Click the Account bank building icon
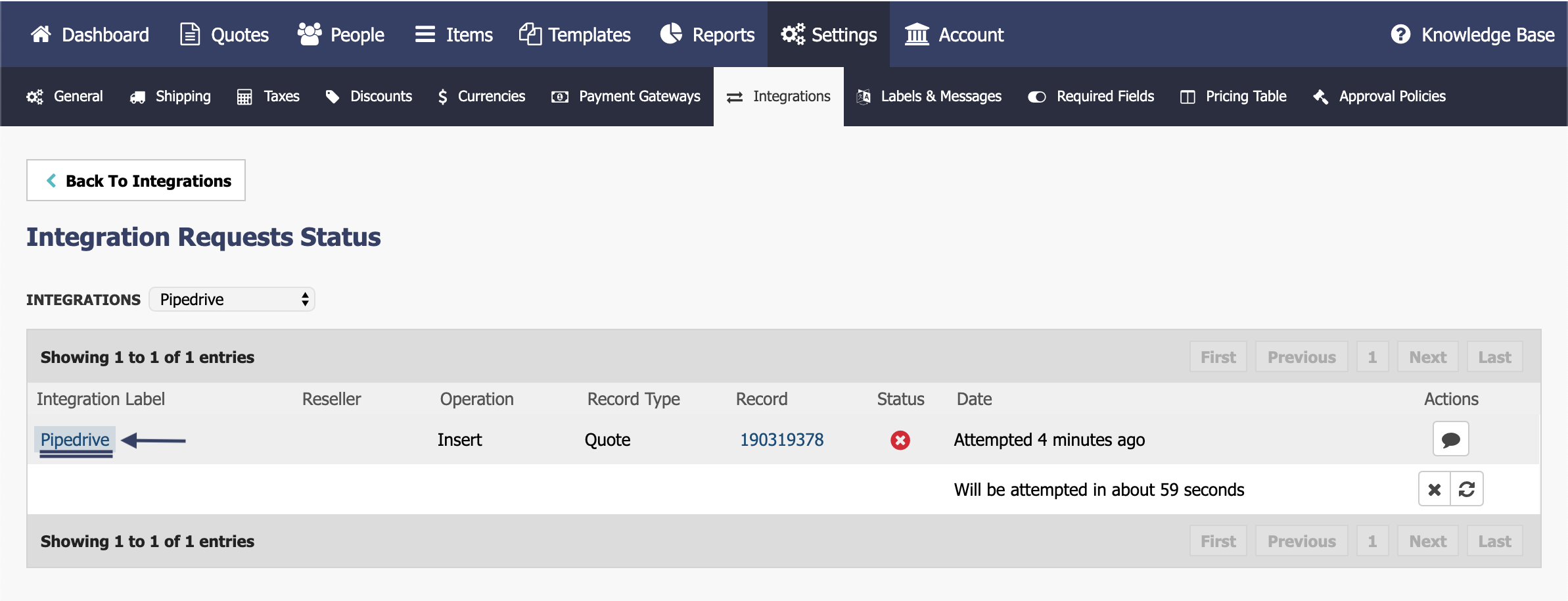Screen dimensions: 1568x601 [917, 34]
